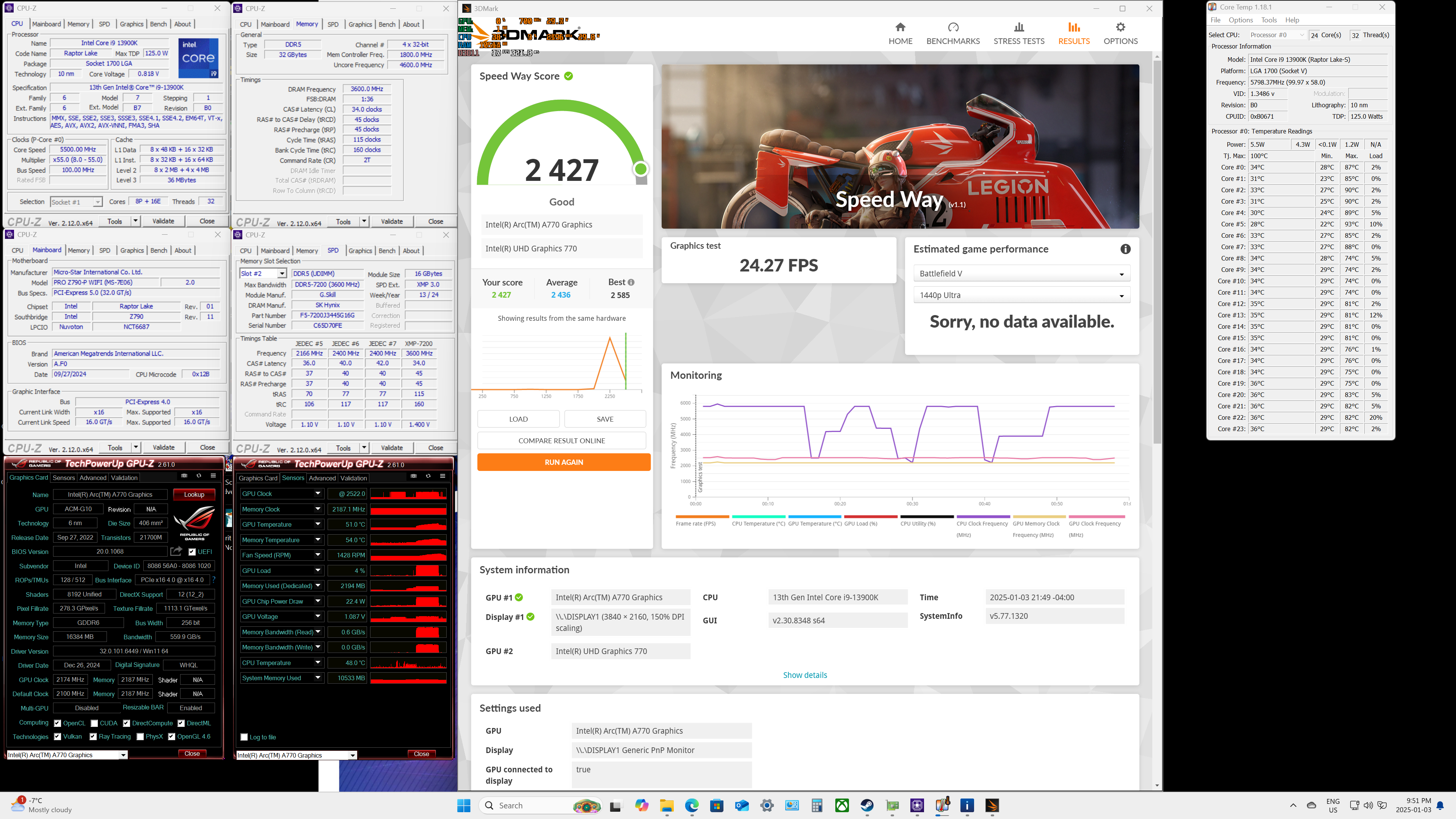Click the BIOS share/export icon in GPU-Z
Image resolution: width=1456 pixels, height=819 pixels.
[x=176, y=551]
